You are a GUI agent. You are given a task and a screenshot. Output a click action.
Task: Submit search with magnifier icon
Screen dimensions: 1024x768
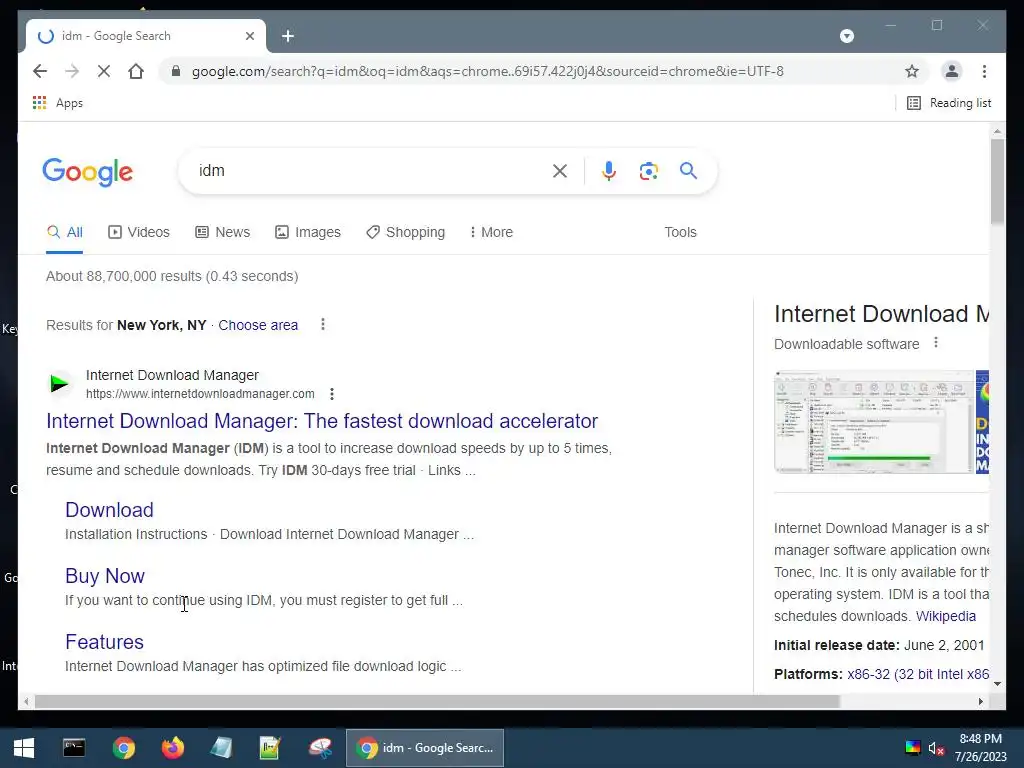(688, 171)
